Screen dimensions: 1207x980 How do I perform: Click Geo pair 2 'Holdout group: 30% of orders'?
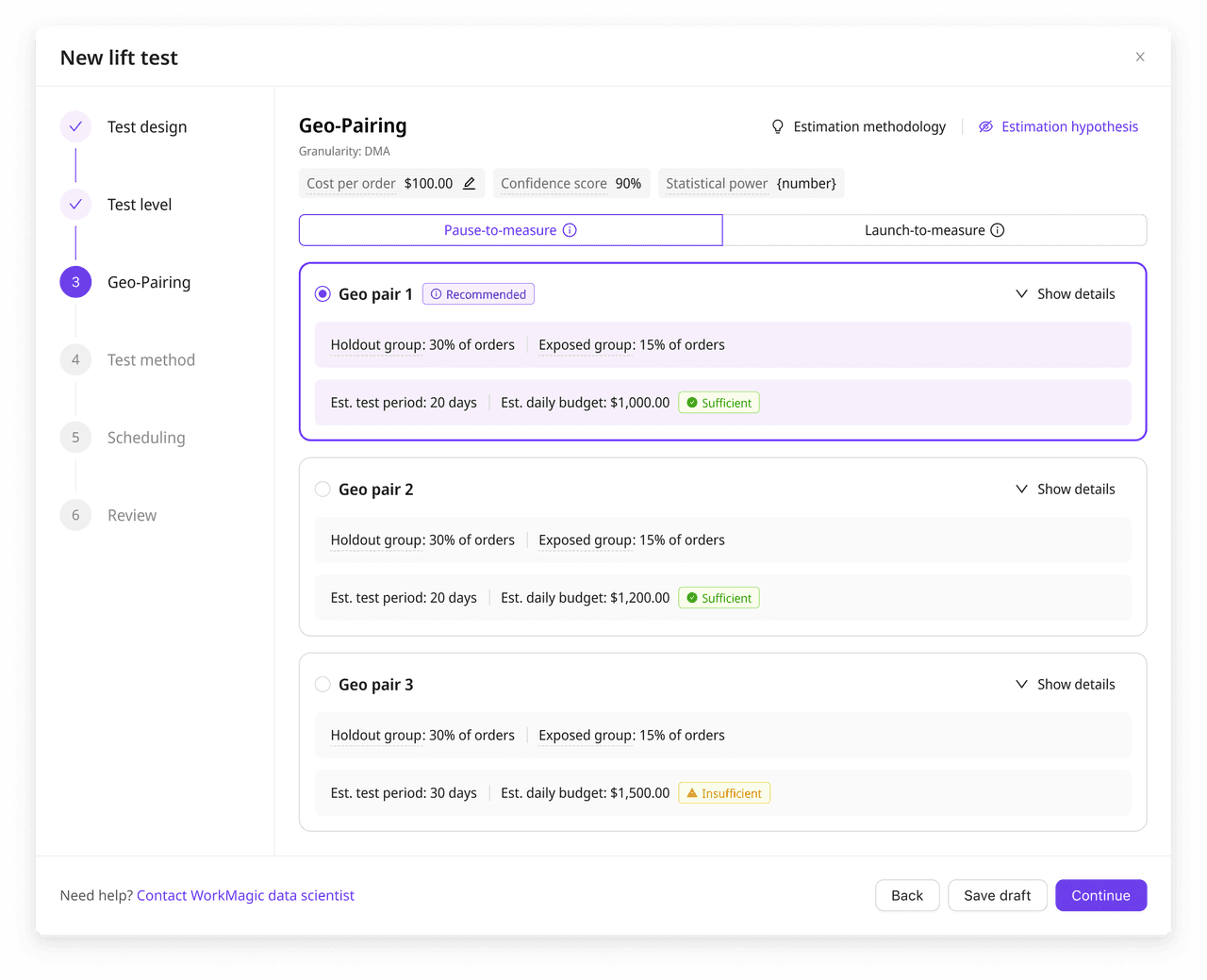click(422, 540)
